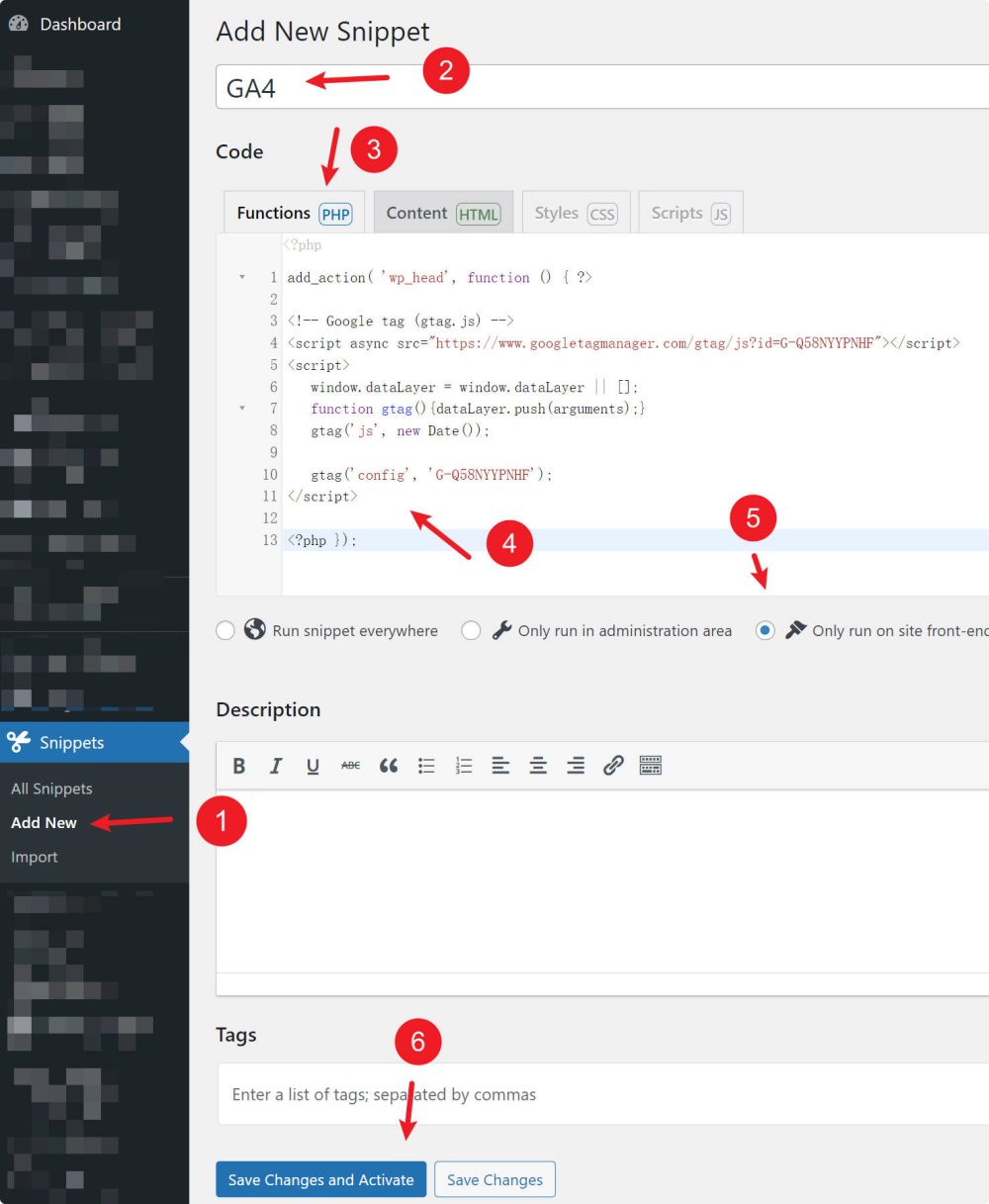Insert a blockquote in description

(x=388, y=765)
